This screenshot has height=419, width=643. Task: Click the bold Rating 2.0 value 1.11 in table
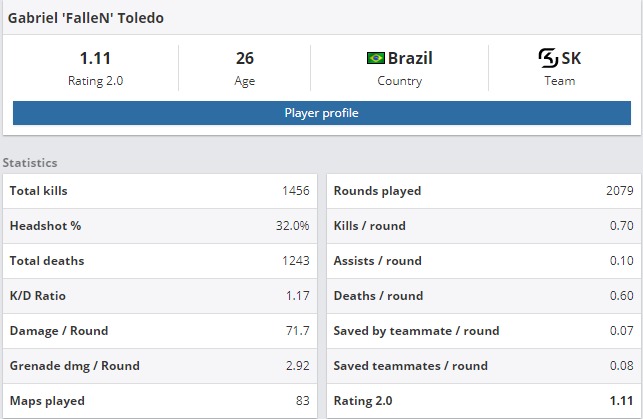tap(622, 401)
